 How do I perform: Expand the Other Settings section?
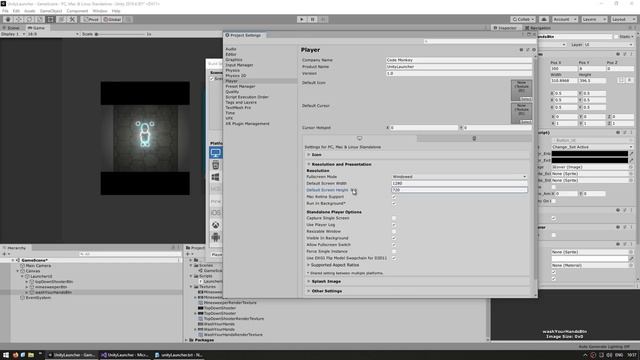(324, 291)
